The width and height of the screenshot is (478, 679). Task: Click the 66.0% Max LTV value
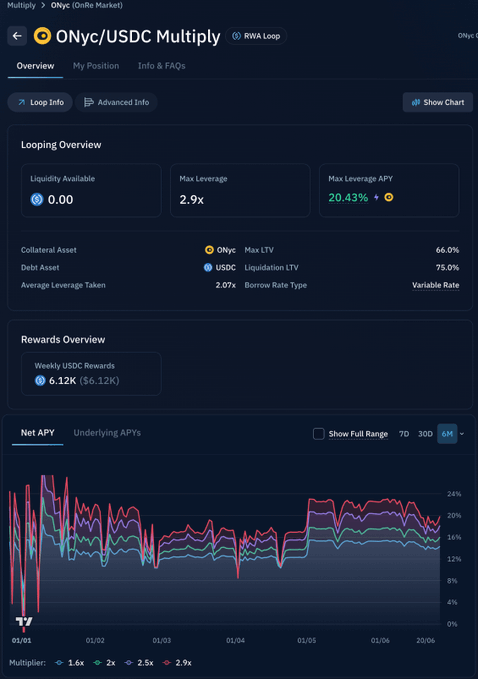click(x=447, y=250)
